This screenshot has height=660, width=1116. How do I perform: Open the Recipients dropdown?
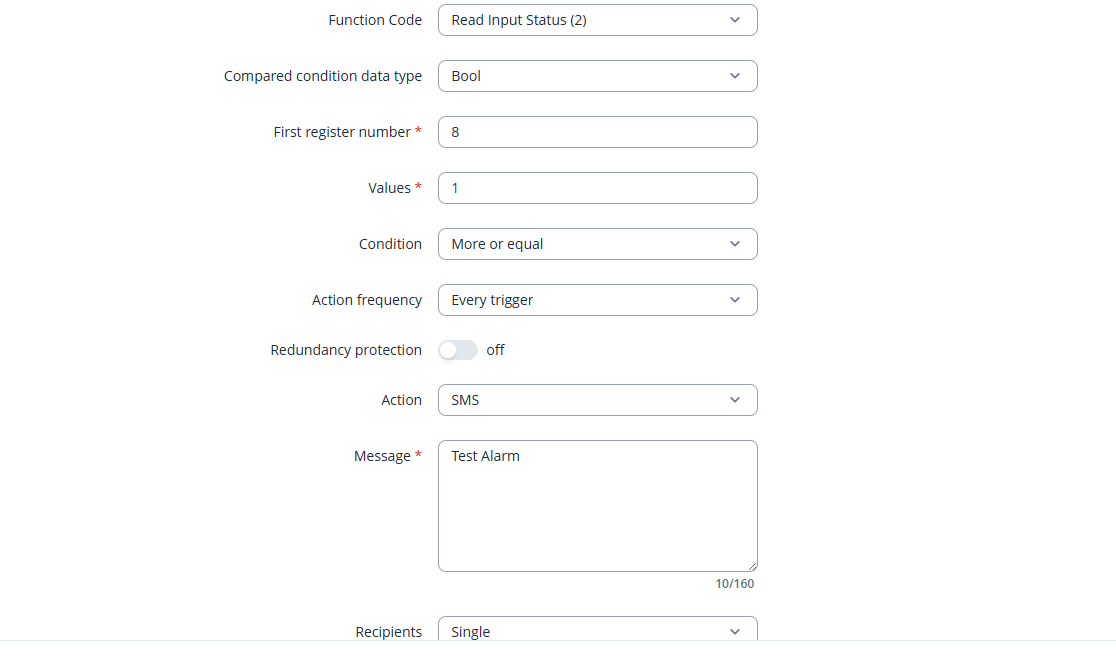pyautogui.click(x=597, y=631)
